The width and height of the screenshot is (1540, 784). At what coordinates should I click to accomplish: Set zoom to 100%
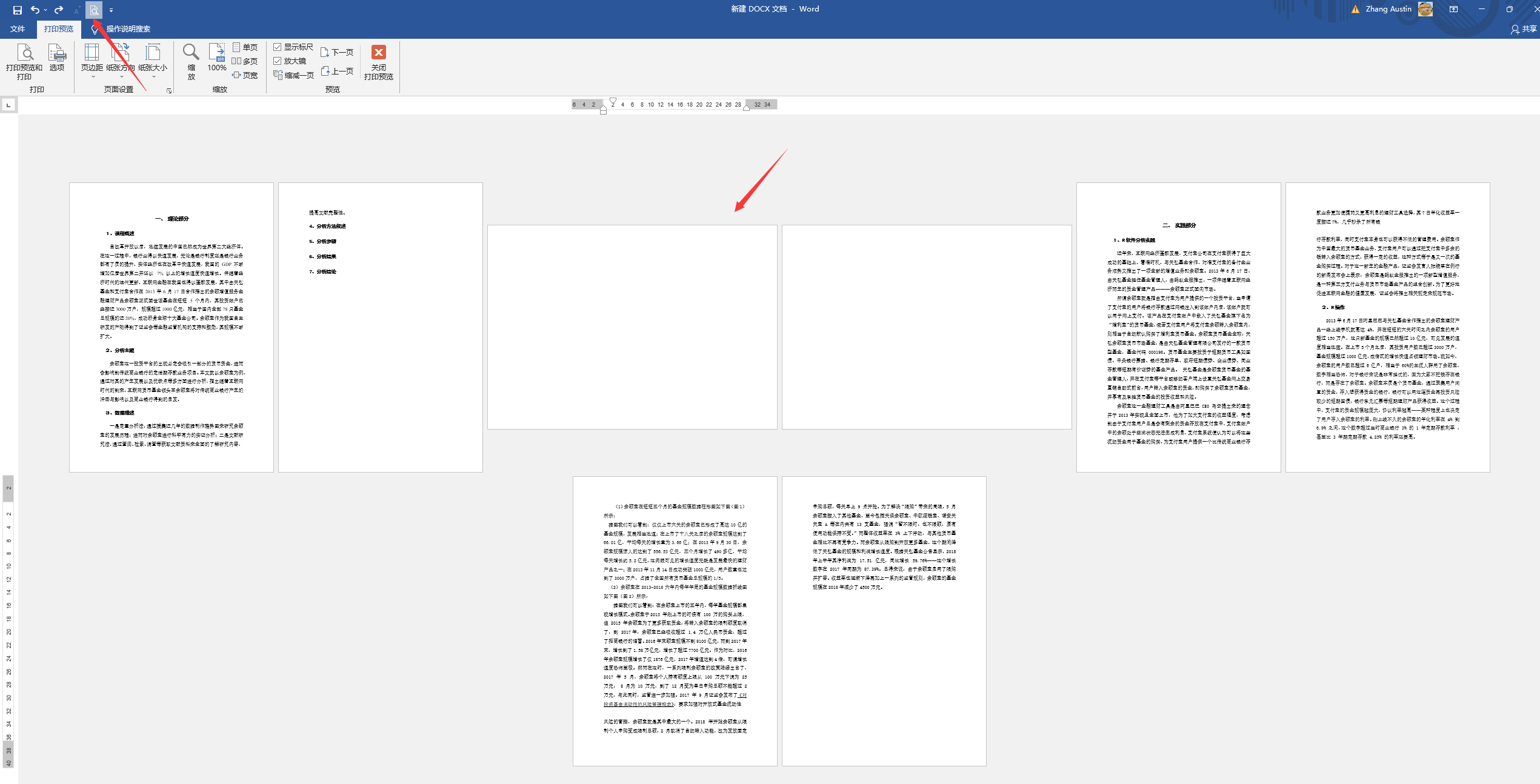click(217, 58)
